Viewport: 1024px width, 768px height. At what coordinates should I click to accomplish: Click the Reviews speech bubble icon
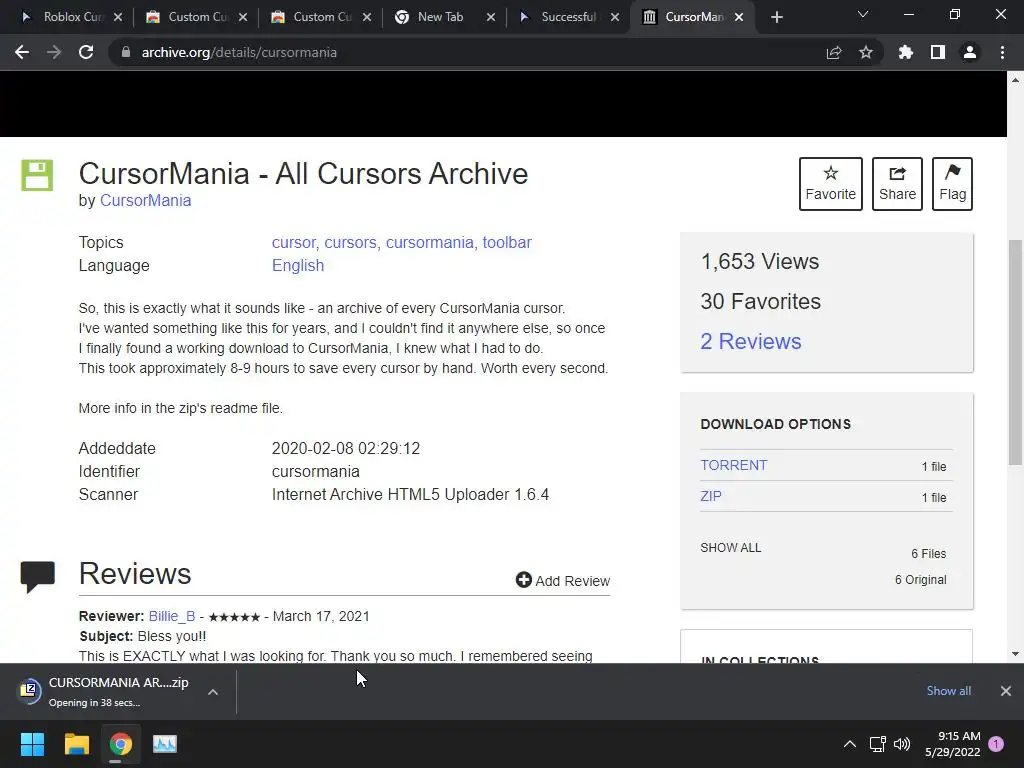coord(37,577)
